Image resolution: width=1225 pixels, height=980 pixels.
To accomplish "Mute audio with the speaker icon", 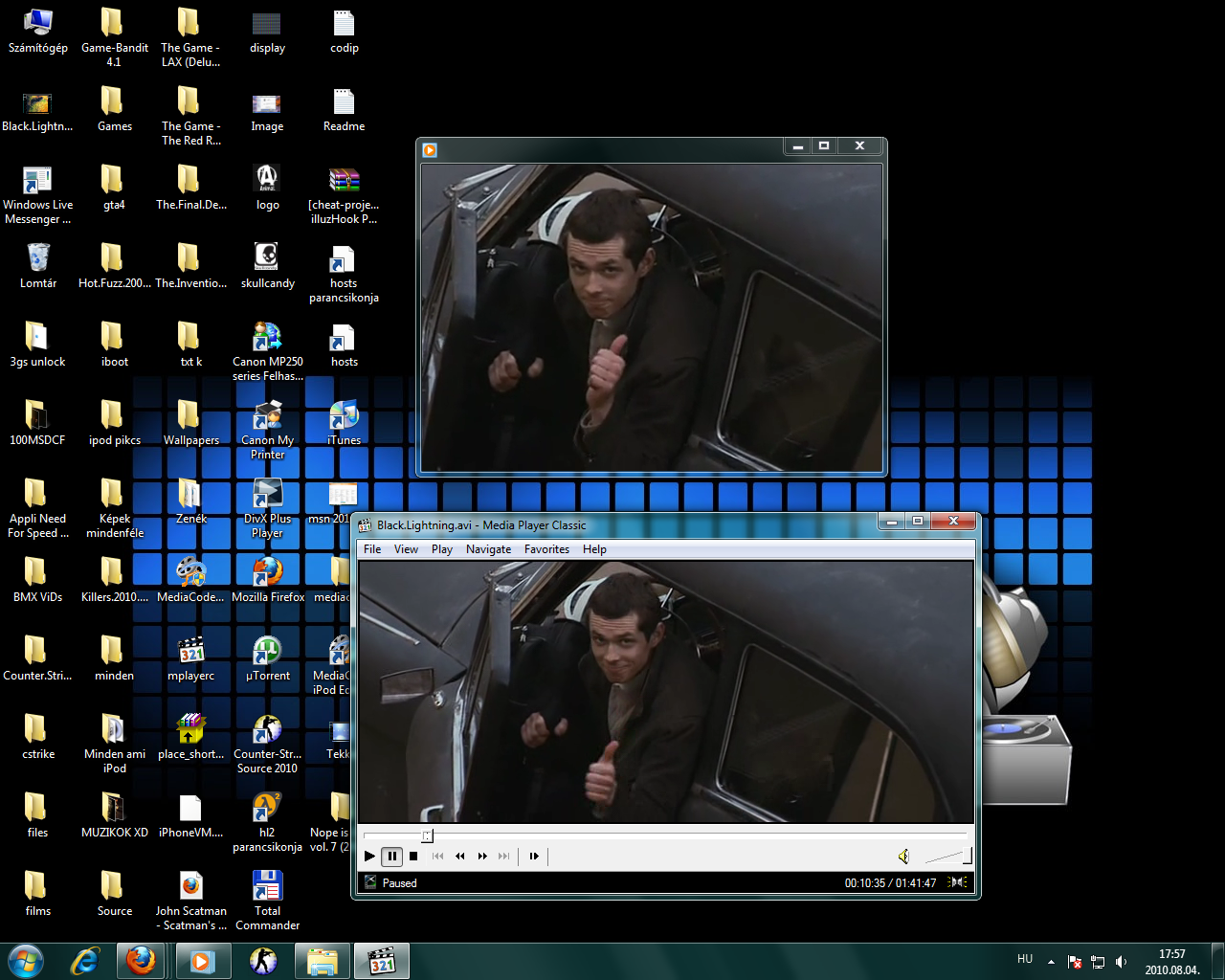I will (x=903, y=857).
